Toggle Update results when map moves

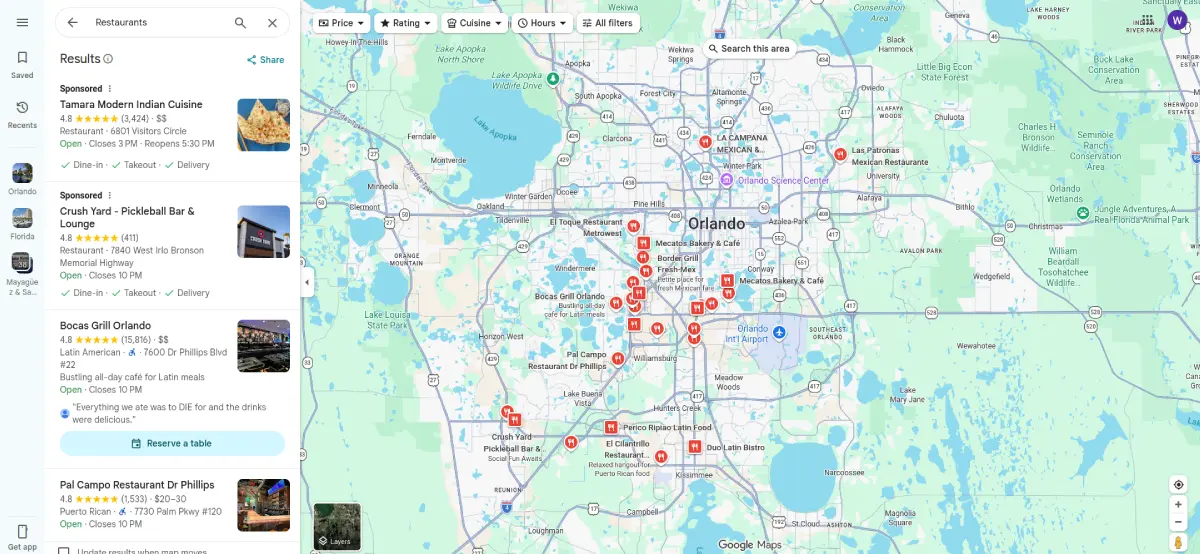pos(64,551)
